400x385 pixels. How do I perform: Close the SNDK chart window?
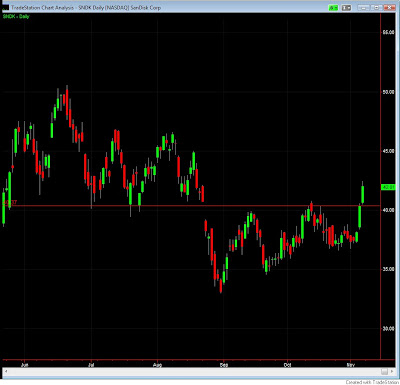click(389, 7)
